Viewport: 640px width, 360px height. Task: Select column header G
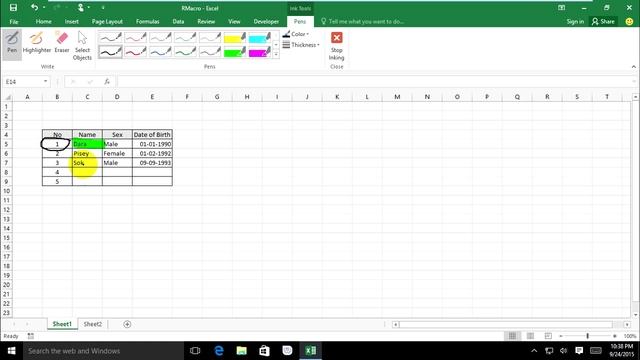tap(217, 97)
